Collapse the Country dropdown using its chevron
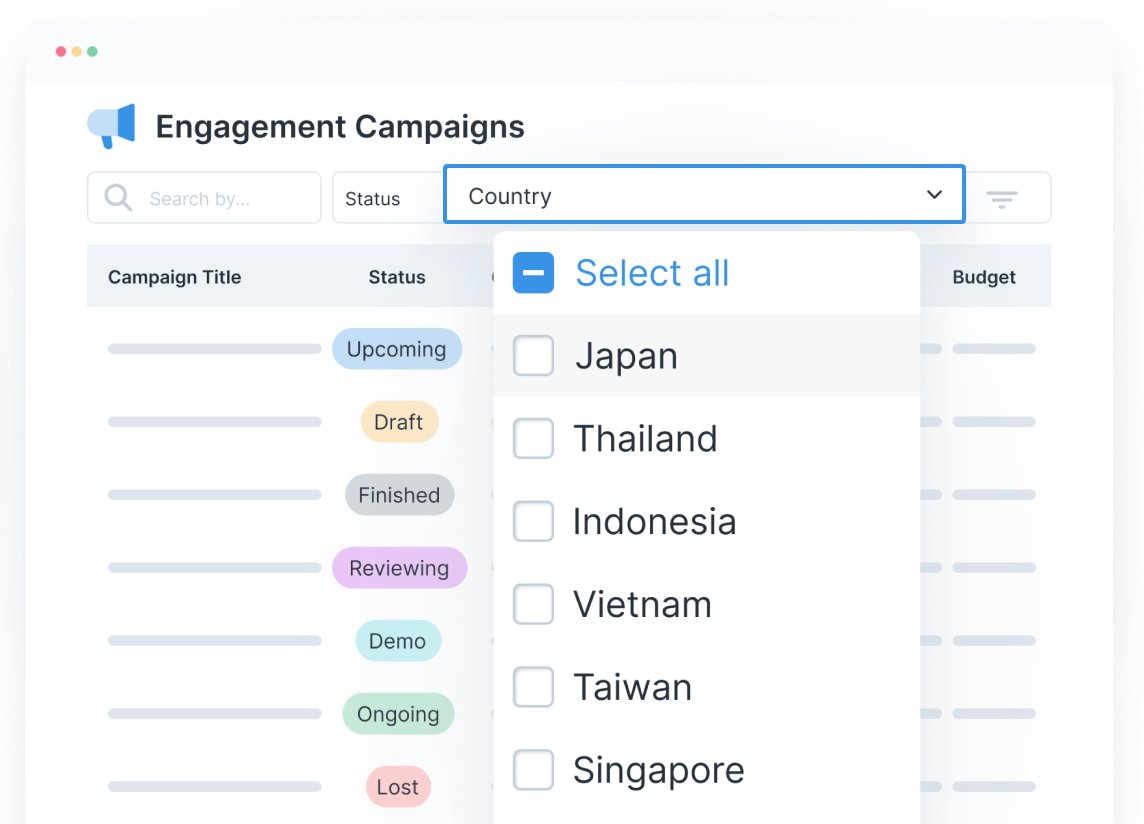1144x824 pixels. (933, 195)
